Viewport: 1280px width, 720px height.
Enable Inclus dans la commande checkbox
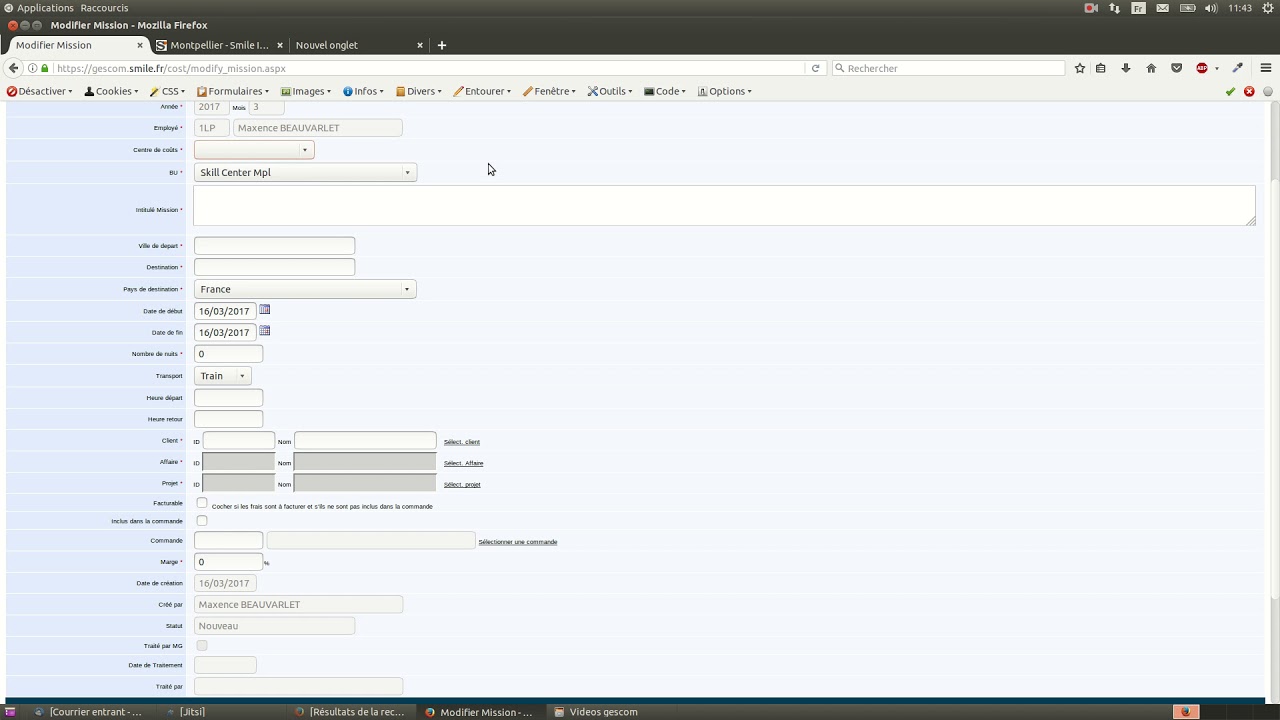pos(202,521)
